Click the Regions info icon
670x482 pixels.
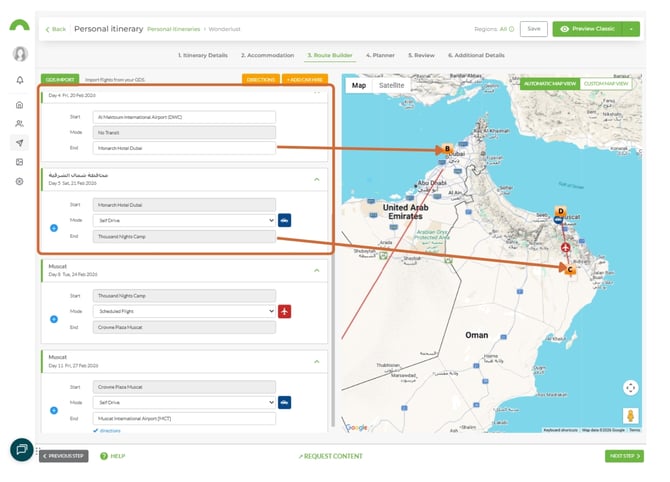[x=511, y=29]
